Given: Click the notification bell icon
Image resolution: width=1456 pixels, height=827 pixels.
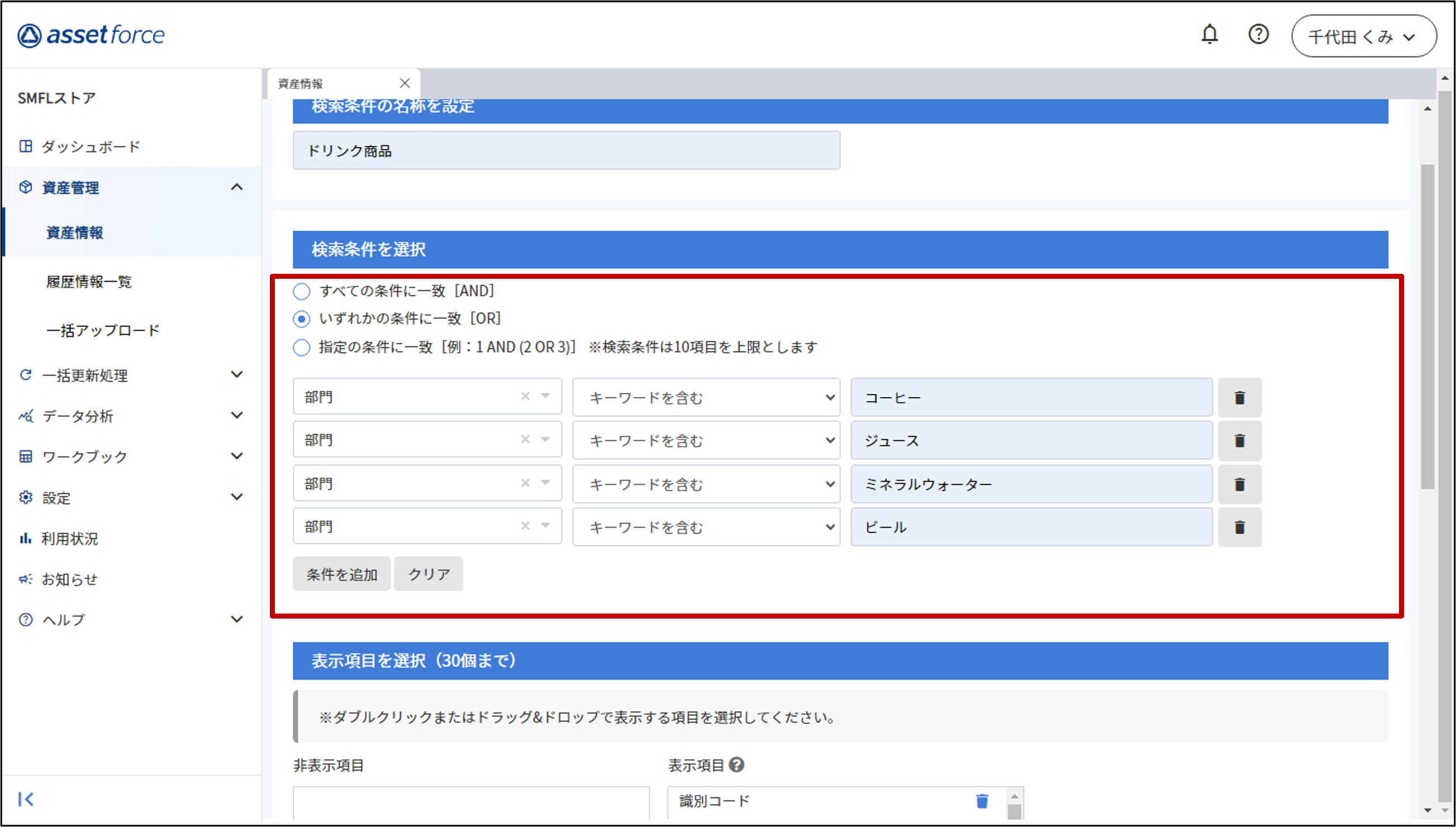Looking at the screenshot, I should 1210,35.
